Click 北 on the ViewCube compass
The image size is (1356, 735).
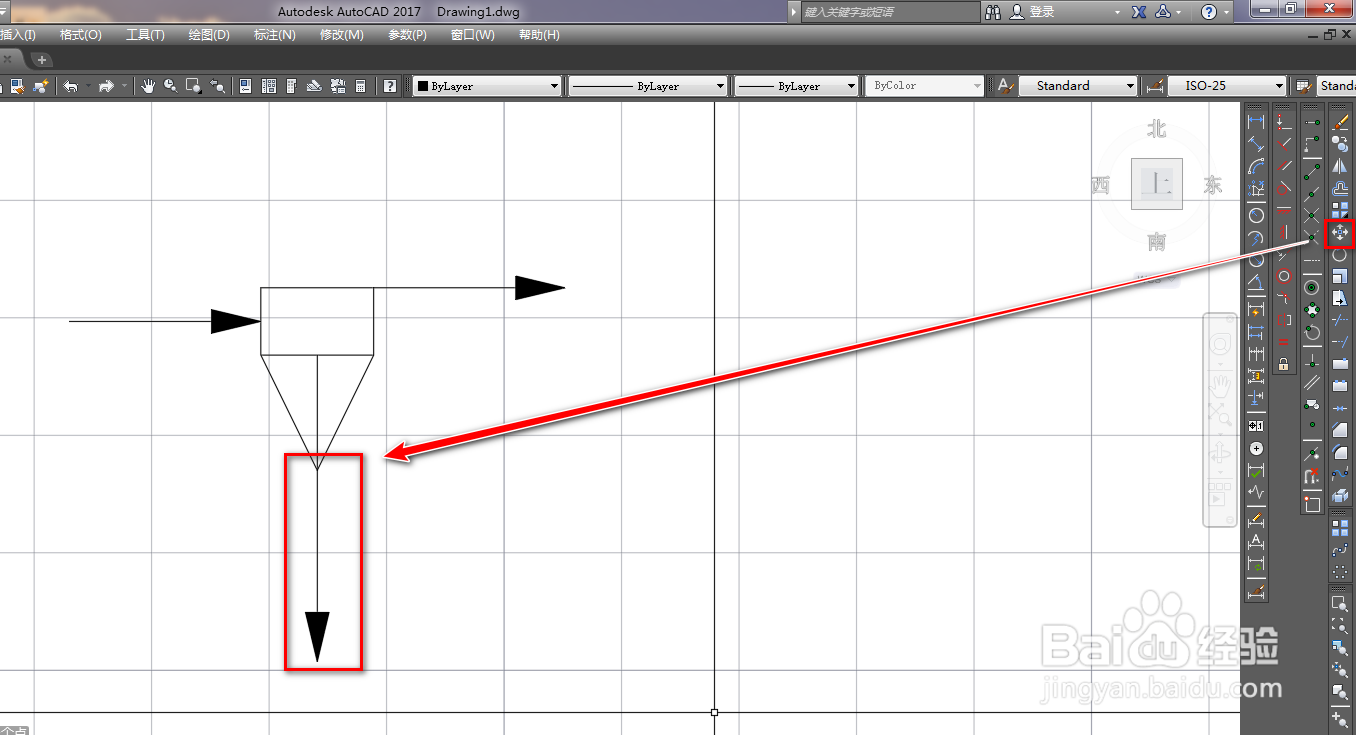[x=1157, y=129]
